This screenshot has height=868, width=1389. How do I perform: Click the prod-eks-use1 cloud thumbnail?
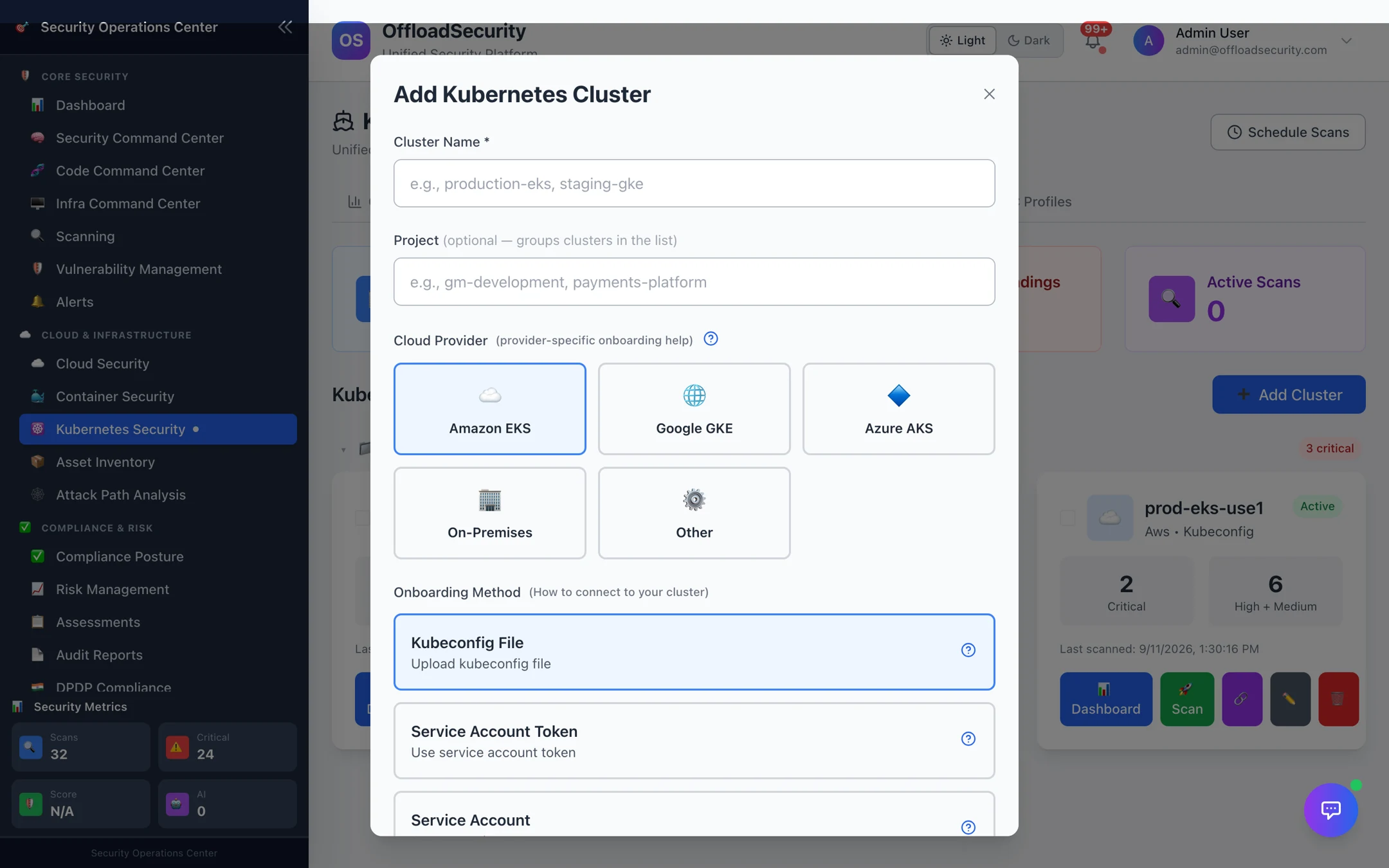point(1110,518)
